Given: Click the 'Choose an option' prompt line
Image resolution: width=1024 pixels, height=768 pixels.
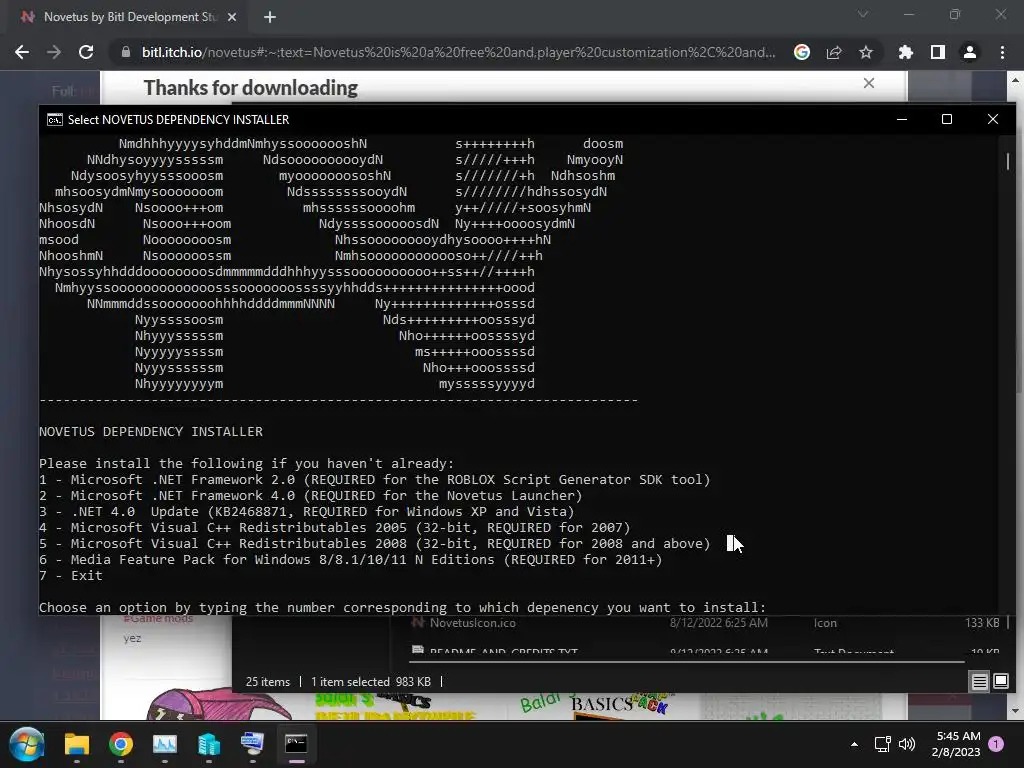Looking at the screenshot, I should point(402,607).
